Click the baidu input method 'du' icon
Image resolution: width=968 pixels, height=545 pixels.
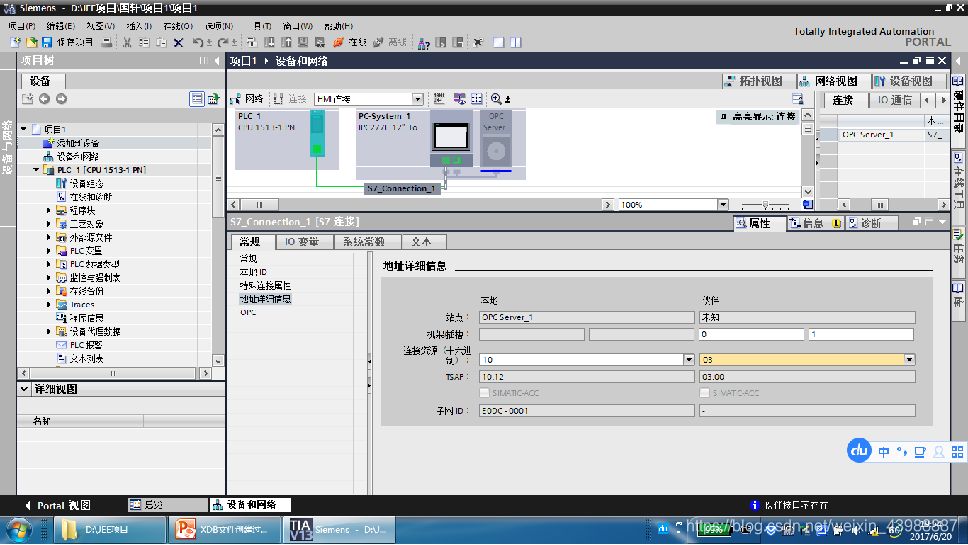coord(859,451)
